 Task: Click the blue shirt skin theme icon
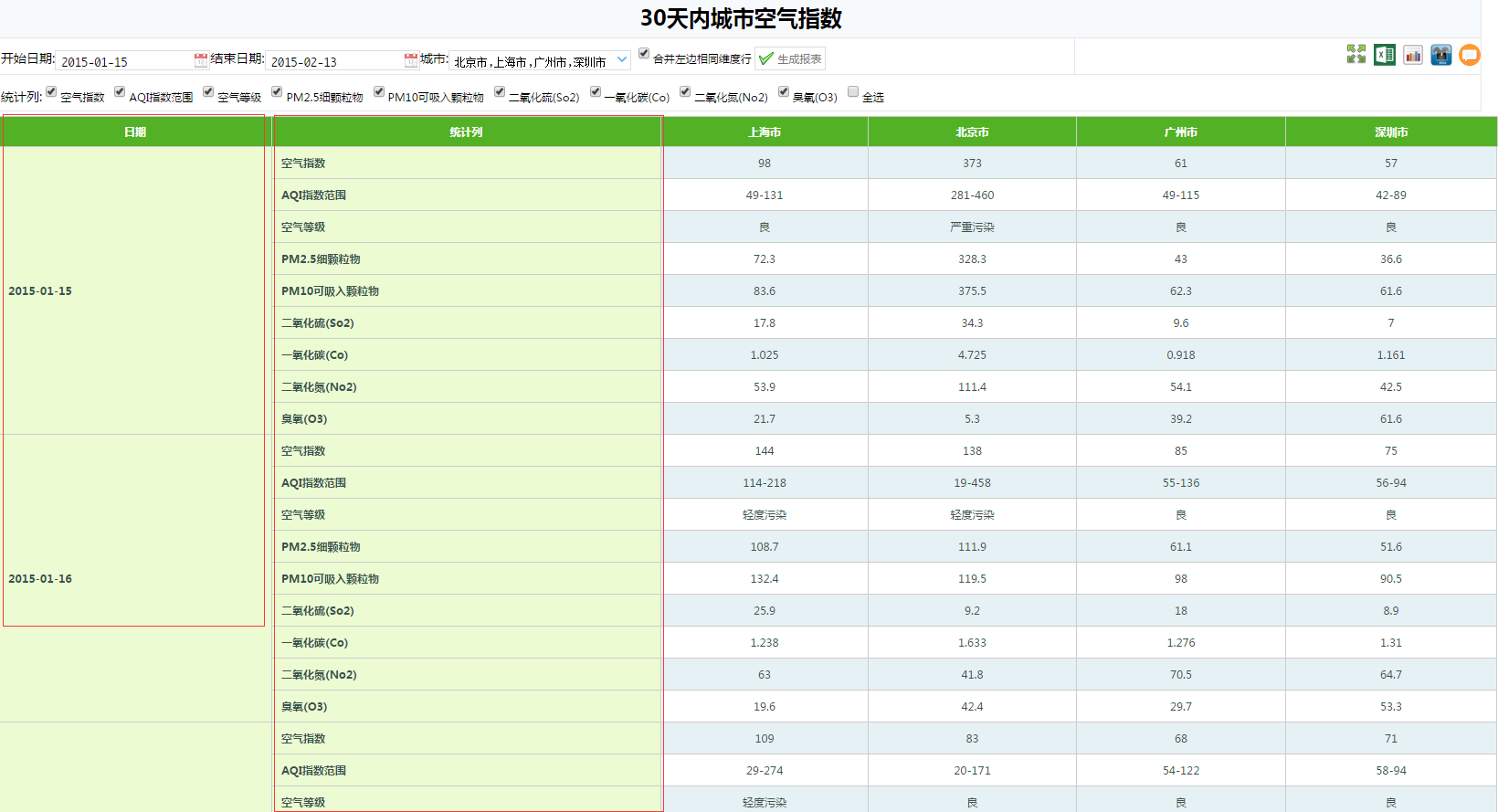click(1441, 55)
